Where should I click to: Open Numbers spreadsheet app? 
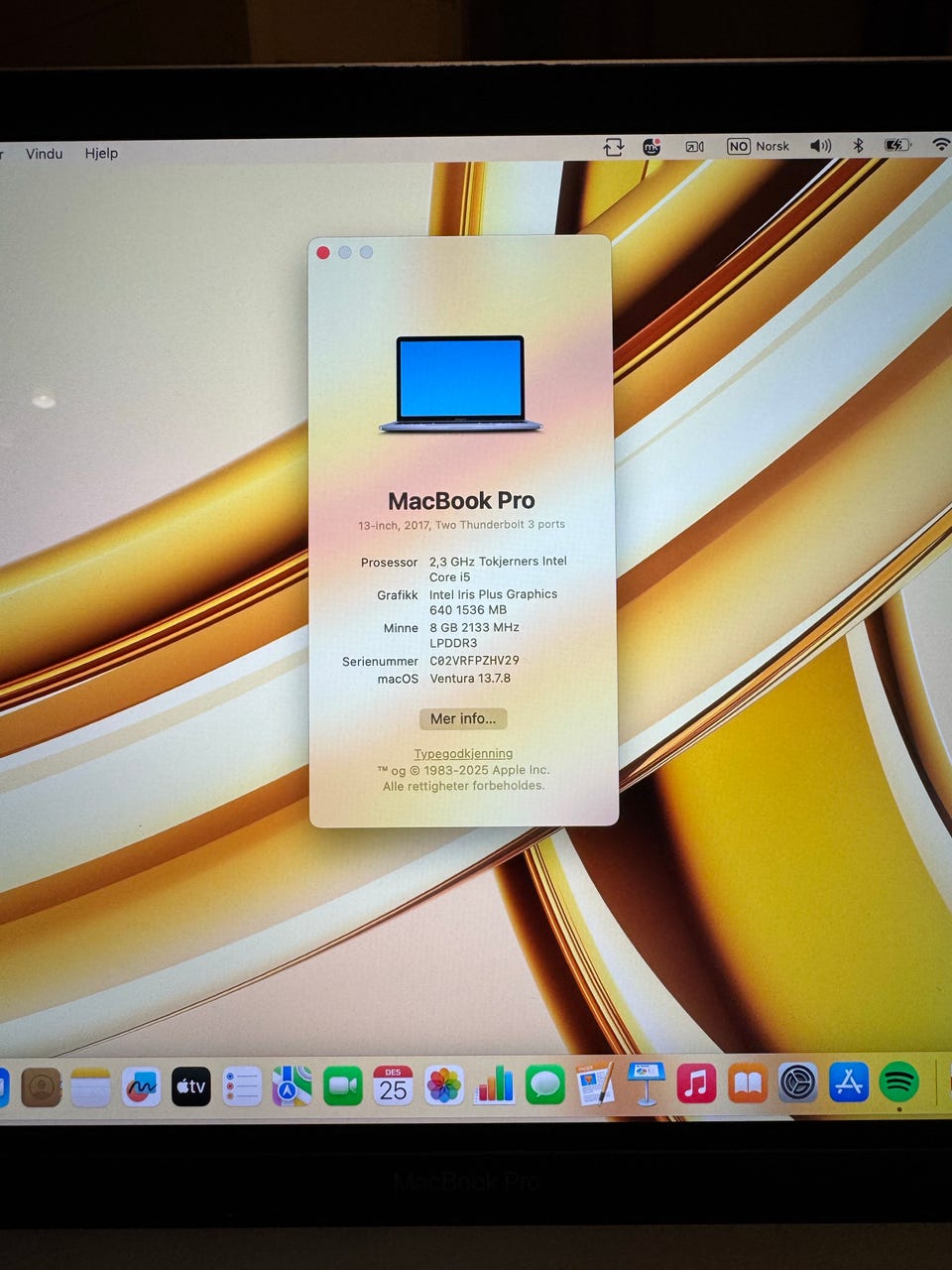pos(494,1085)
